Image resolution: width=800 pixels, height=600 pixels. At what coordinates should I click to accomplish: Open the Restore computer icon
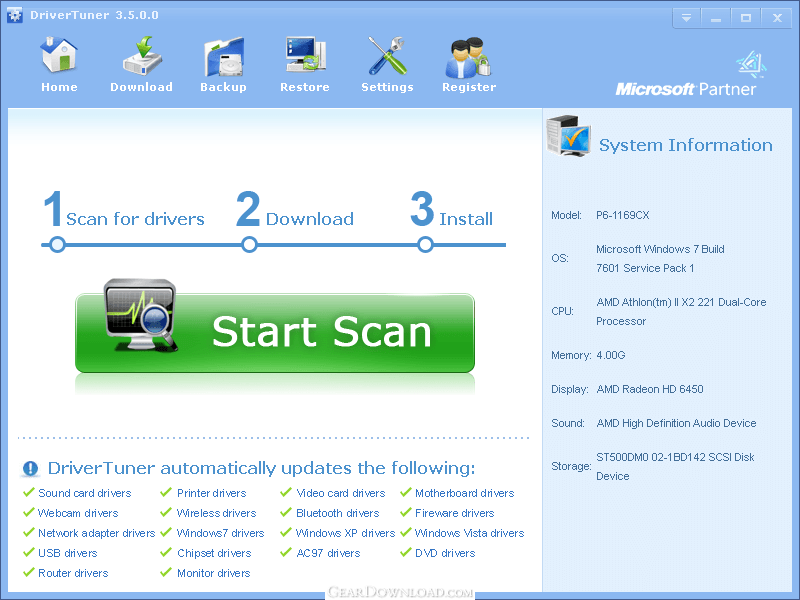(x=306, y=55)
